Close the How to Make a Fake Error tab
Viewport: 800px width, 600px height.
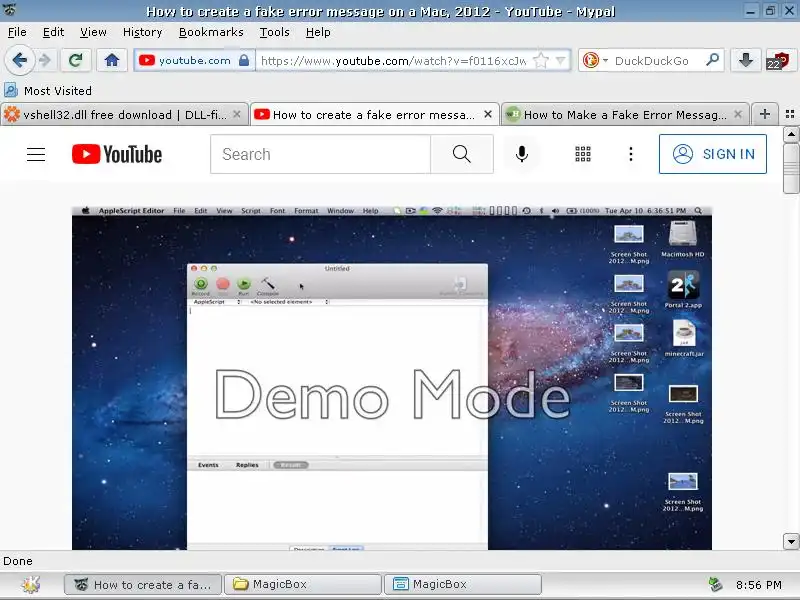738,114
